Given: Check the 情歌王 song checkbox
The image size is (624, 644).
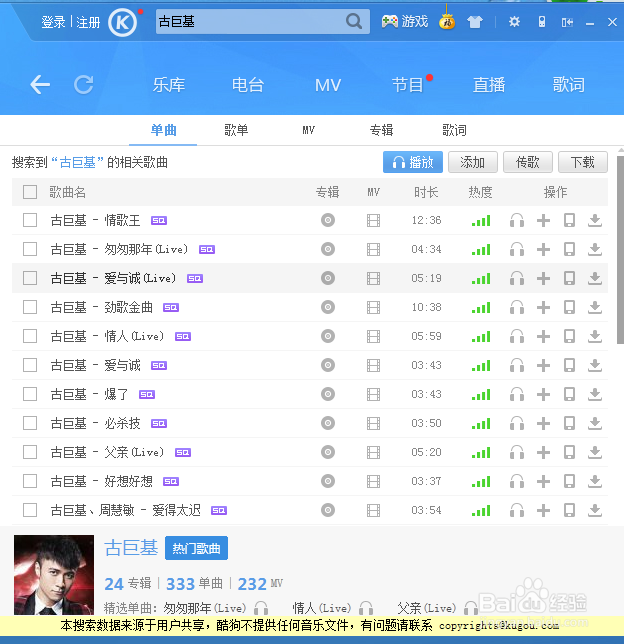Looking at the screenshot, I should click(x=30, y=220).
